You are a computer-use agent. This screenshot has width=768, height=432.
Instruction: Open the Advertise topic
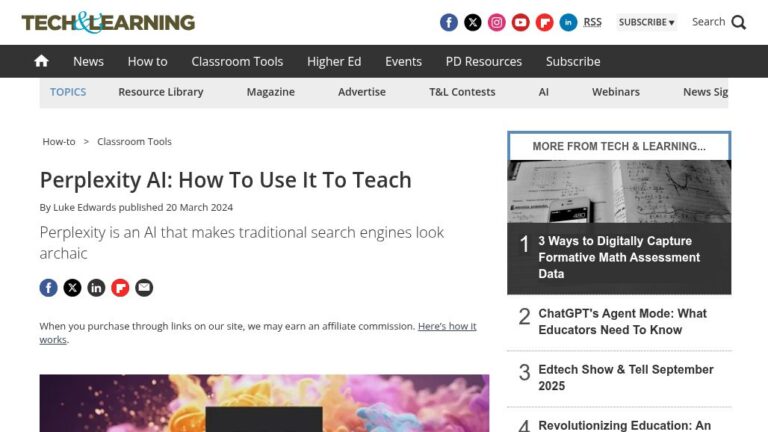(x=361, y=92)
